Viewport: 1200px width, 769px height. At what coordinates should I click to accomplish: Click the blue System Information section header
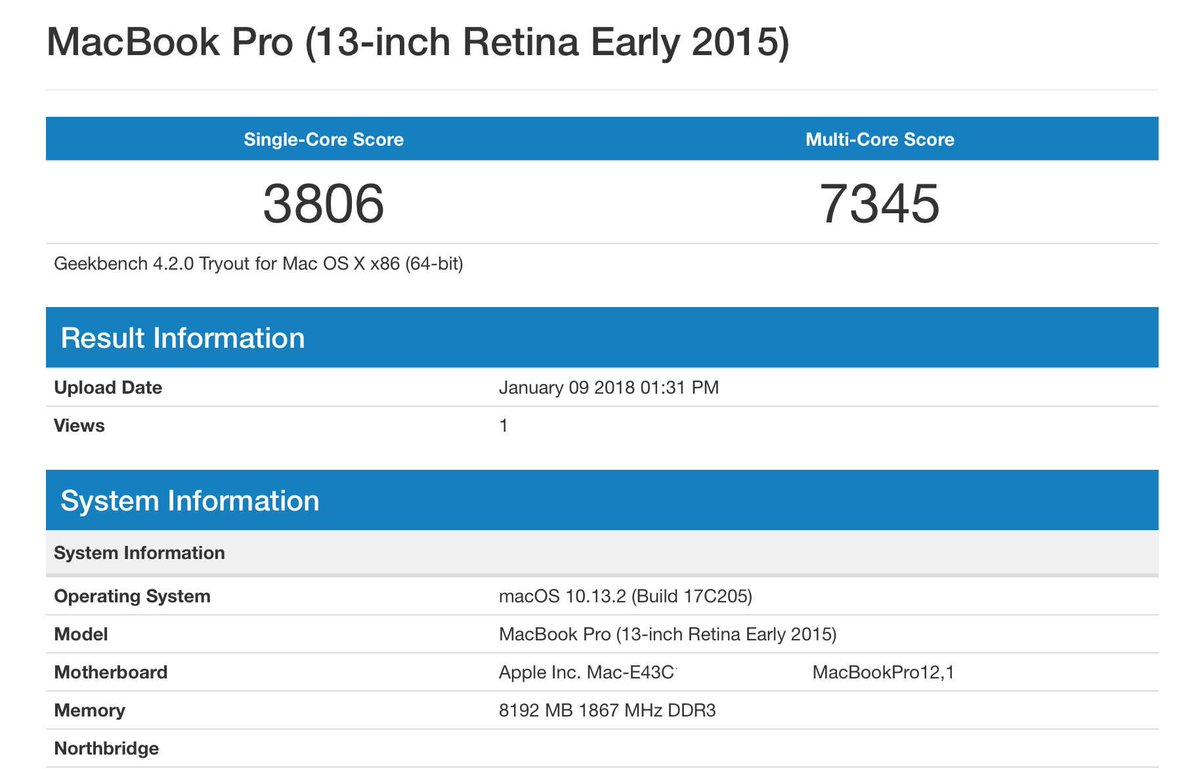(602, 500)
